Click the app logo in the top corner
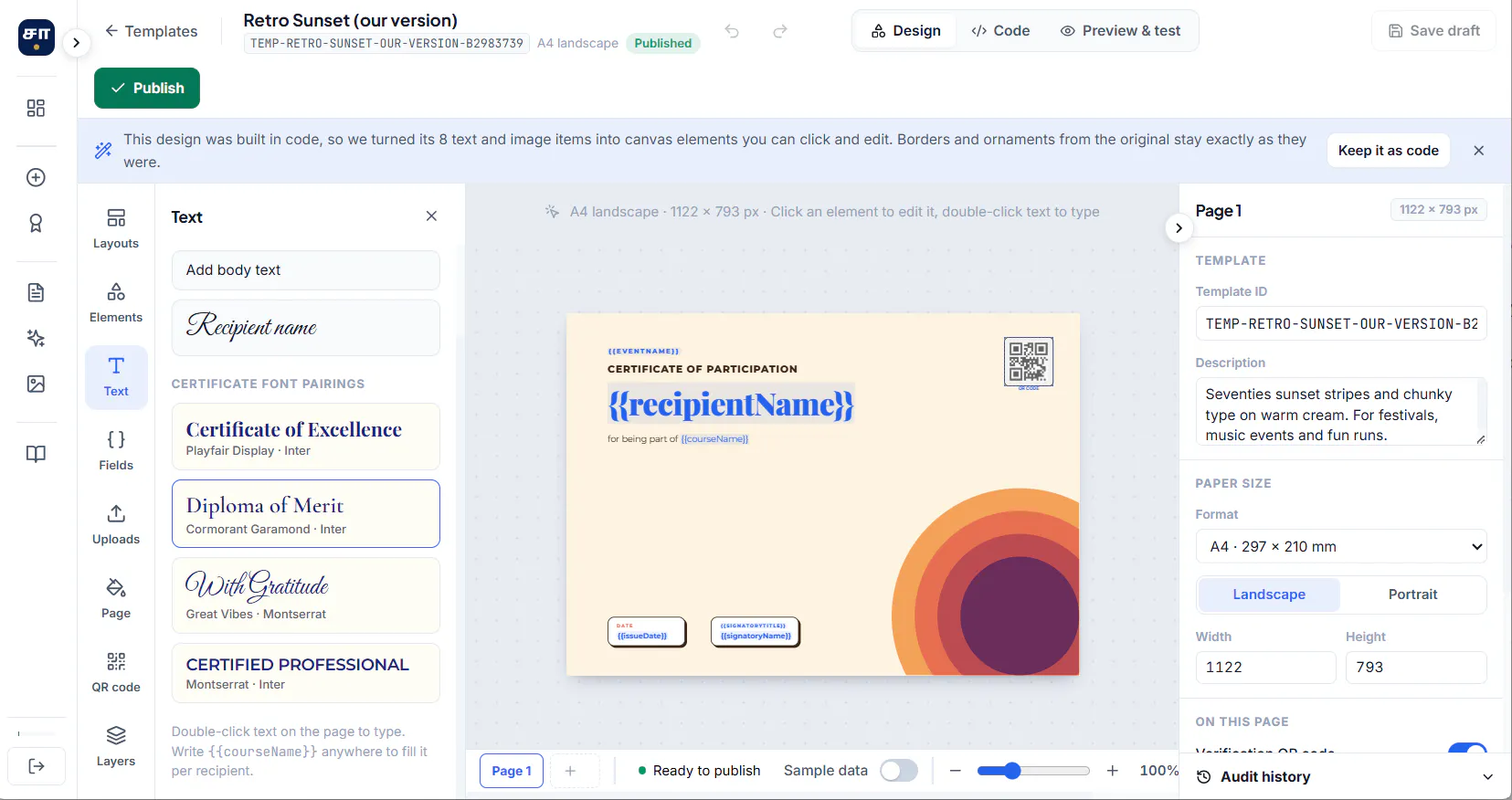Viewport: 1512px width, 800px height. click(37, 37)
